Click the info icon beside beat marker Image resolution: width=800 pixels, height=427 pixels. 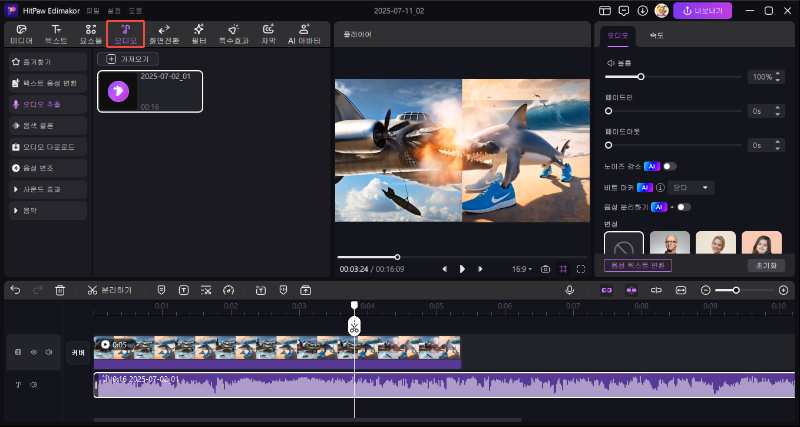point(660,188)
